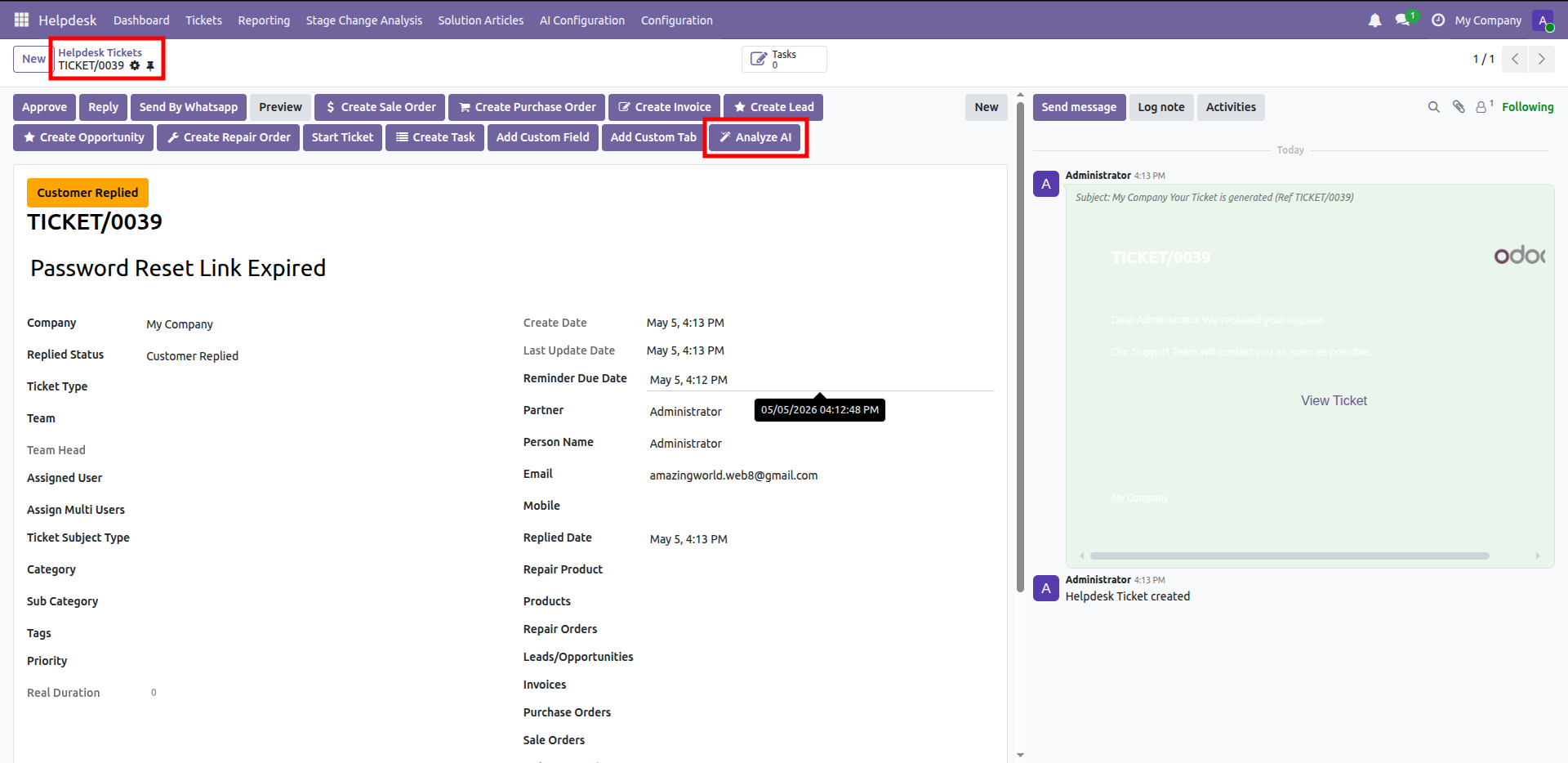Open the conversations chat icon
Viewport: 1568px width, 763px height.
[x=1403, y=20]
